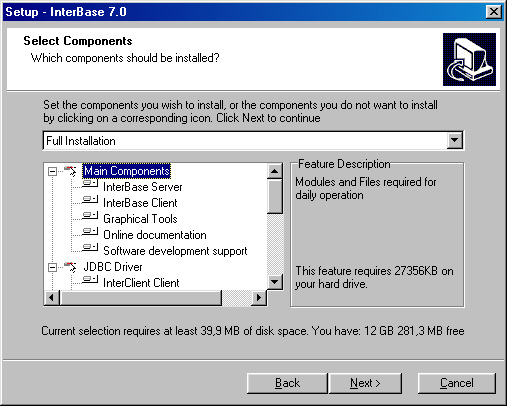Collapse the Main Components tree node

[52, 171]
